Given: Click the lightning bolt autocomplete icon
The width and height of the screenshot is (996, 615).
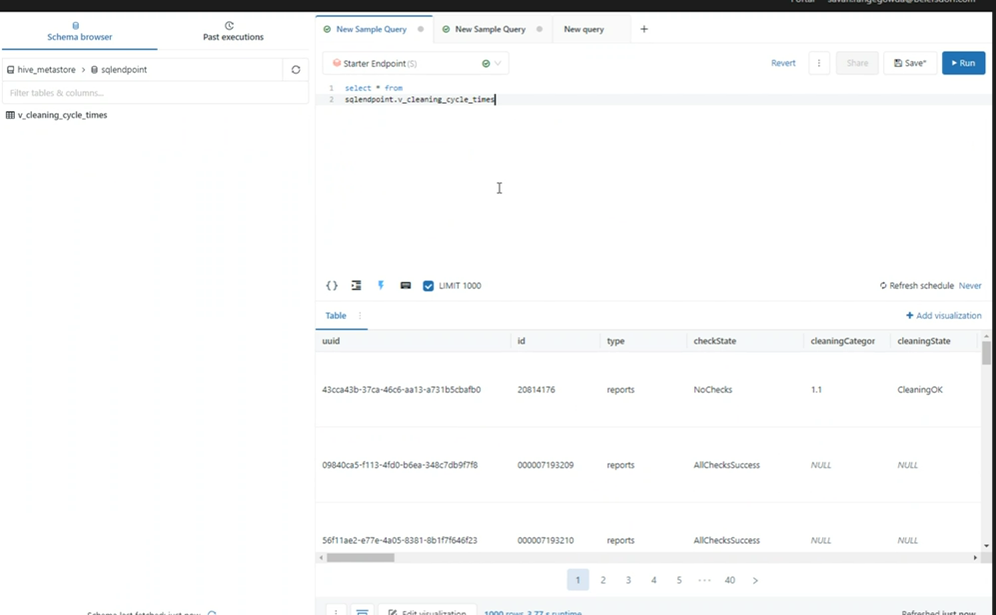Looking at the screenshot, I should click(x=381, y=286).
